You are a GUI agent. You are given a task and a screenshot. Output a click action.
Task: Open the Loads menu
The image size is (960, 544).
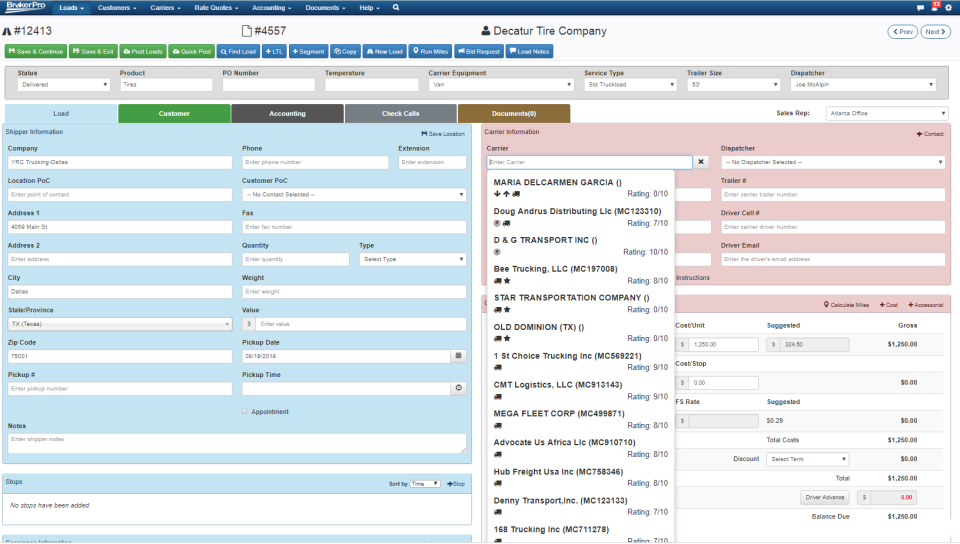pyautogui.click(x=72, y=7)
